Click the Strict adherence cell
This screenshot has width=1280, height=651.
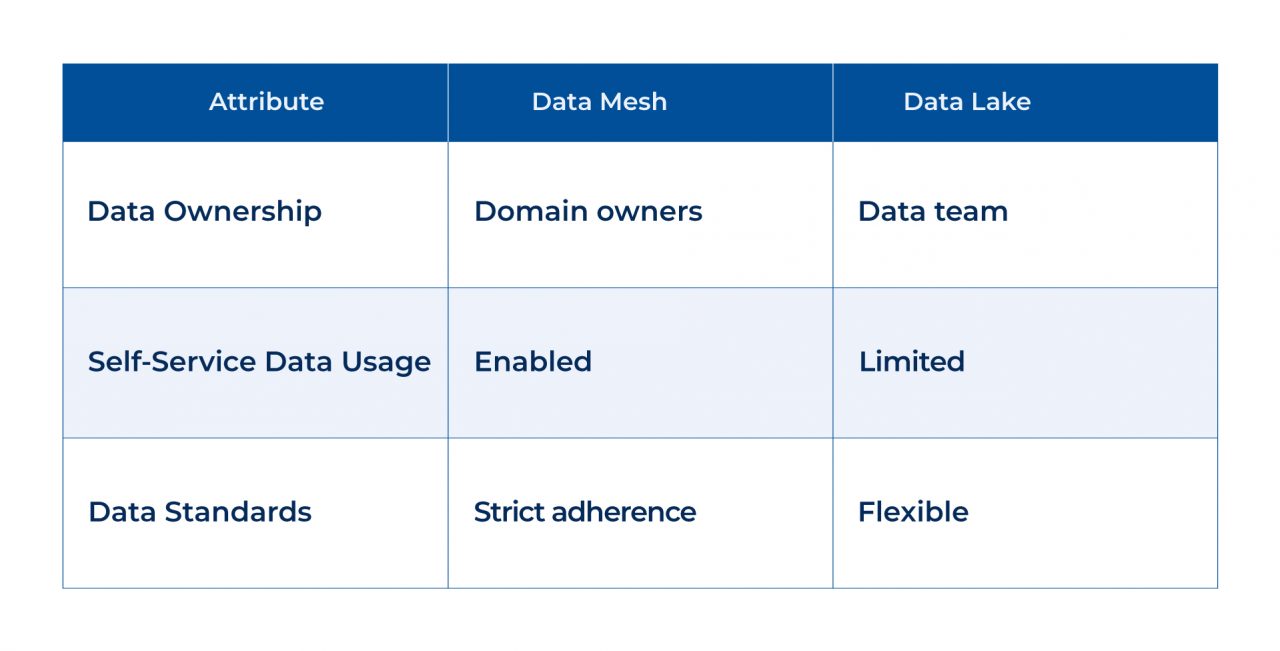click(584, 512)
